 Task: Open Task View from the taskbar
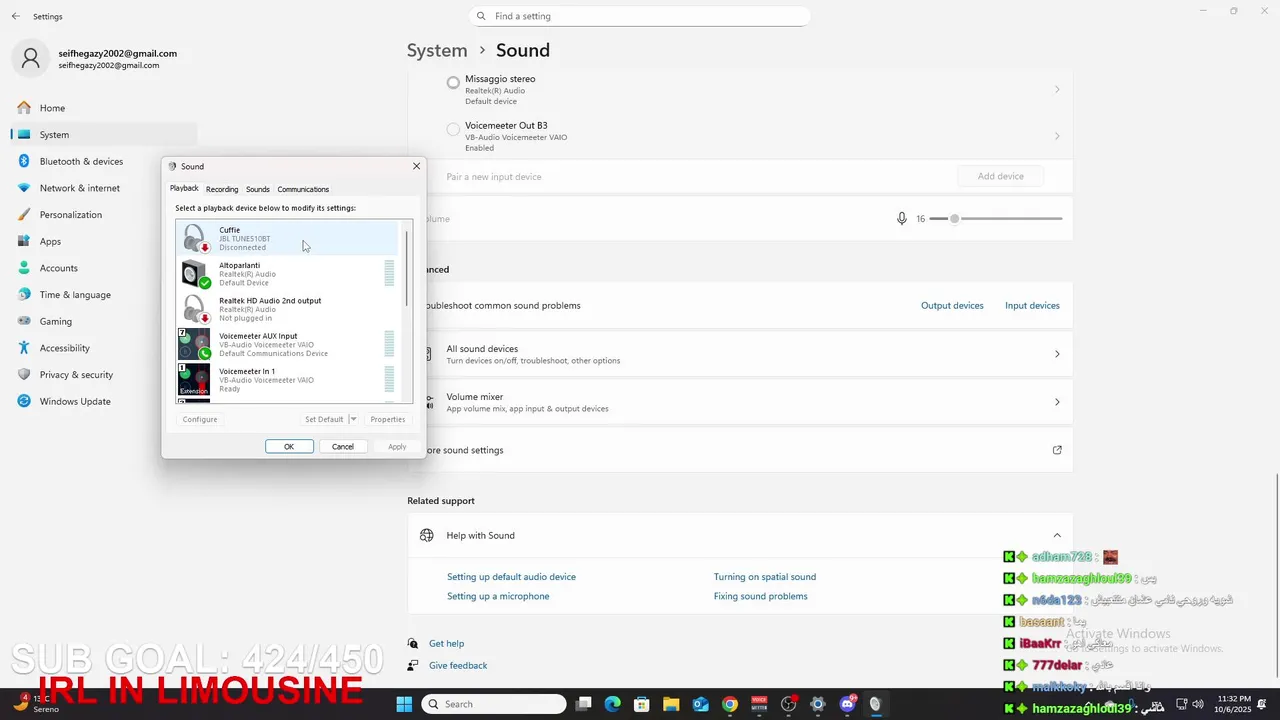584,704
